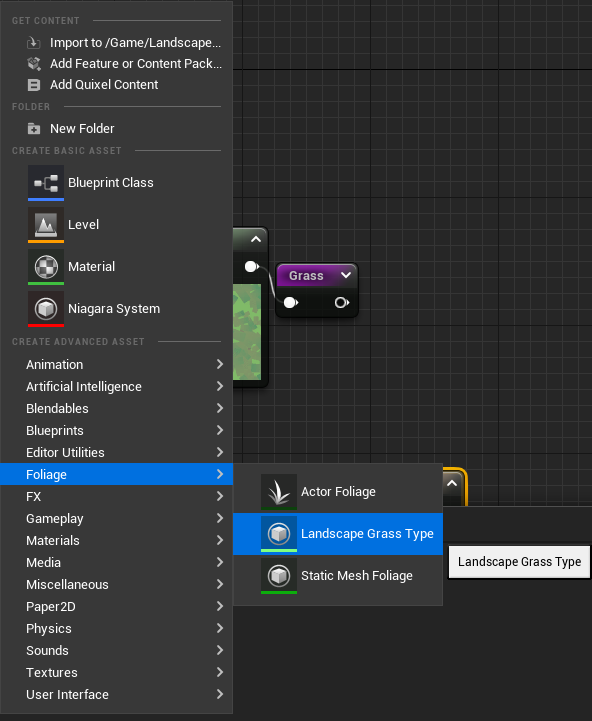This screenshot has height=721, width=592.
Task: Click the Landscape Grass Type icon
Action: pos(279,534)
